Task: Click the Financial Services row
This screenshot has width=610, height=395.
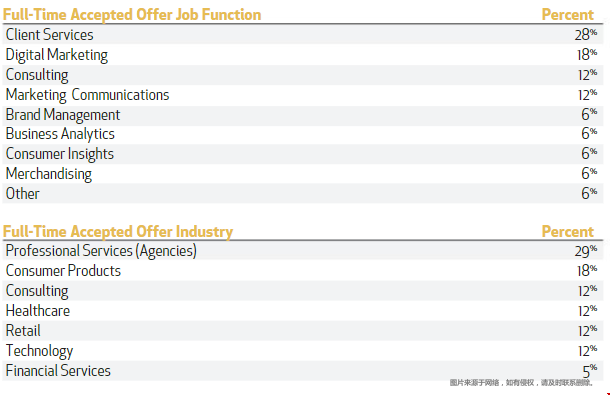Action: (x=303, y=371)
